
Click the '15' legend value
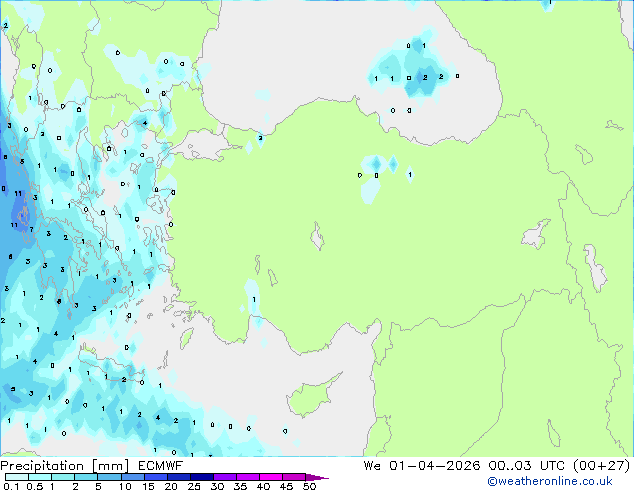tap(148, 486)
